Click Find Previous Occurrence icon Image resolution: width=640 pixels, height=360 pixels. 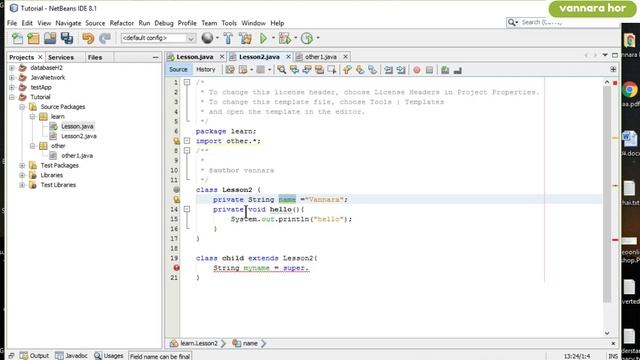(x=294, y=70)
